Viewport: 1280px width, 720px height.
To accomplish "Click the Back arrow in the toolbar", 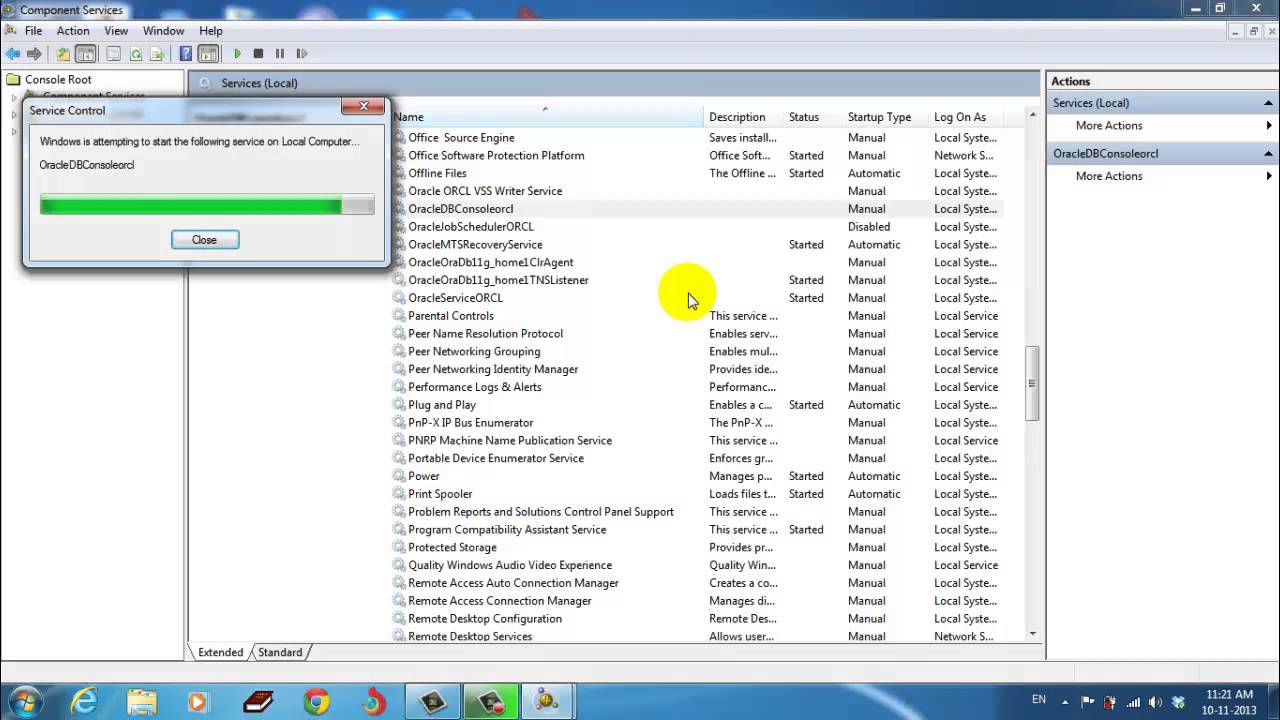I will click(x=12, y=54).
